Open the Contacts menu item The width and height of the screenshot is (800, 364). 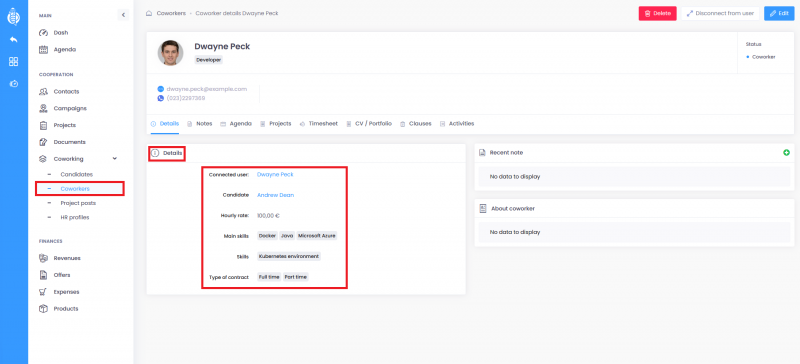click(66, 91)
